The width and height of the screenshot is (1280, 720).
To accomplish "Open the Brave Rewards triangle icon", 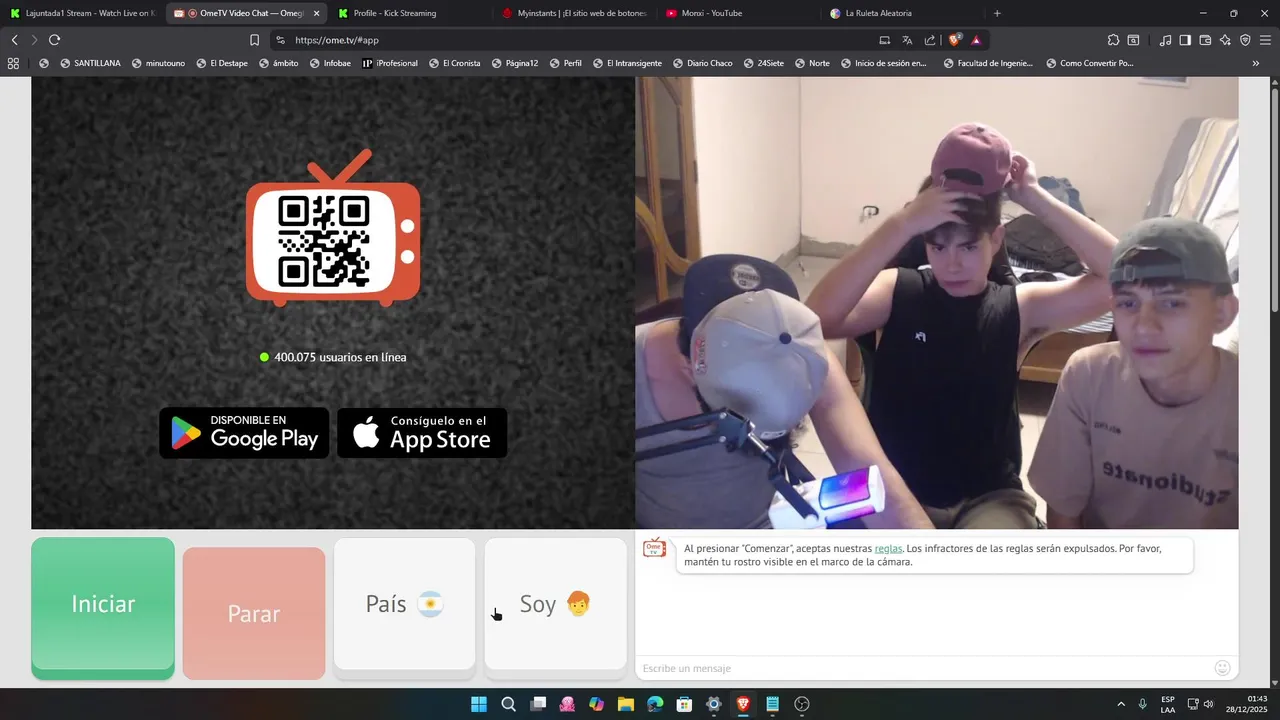I will pos(976,40).
